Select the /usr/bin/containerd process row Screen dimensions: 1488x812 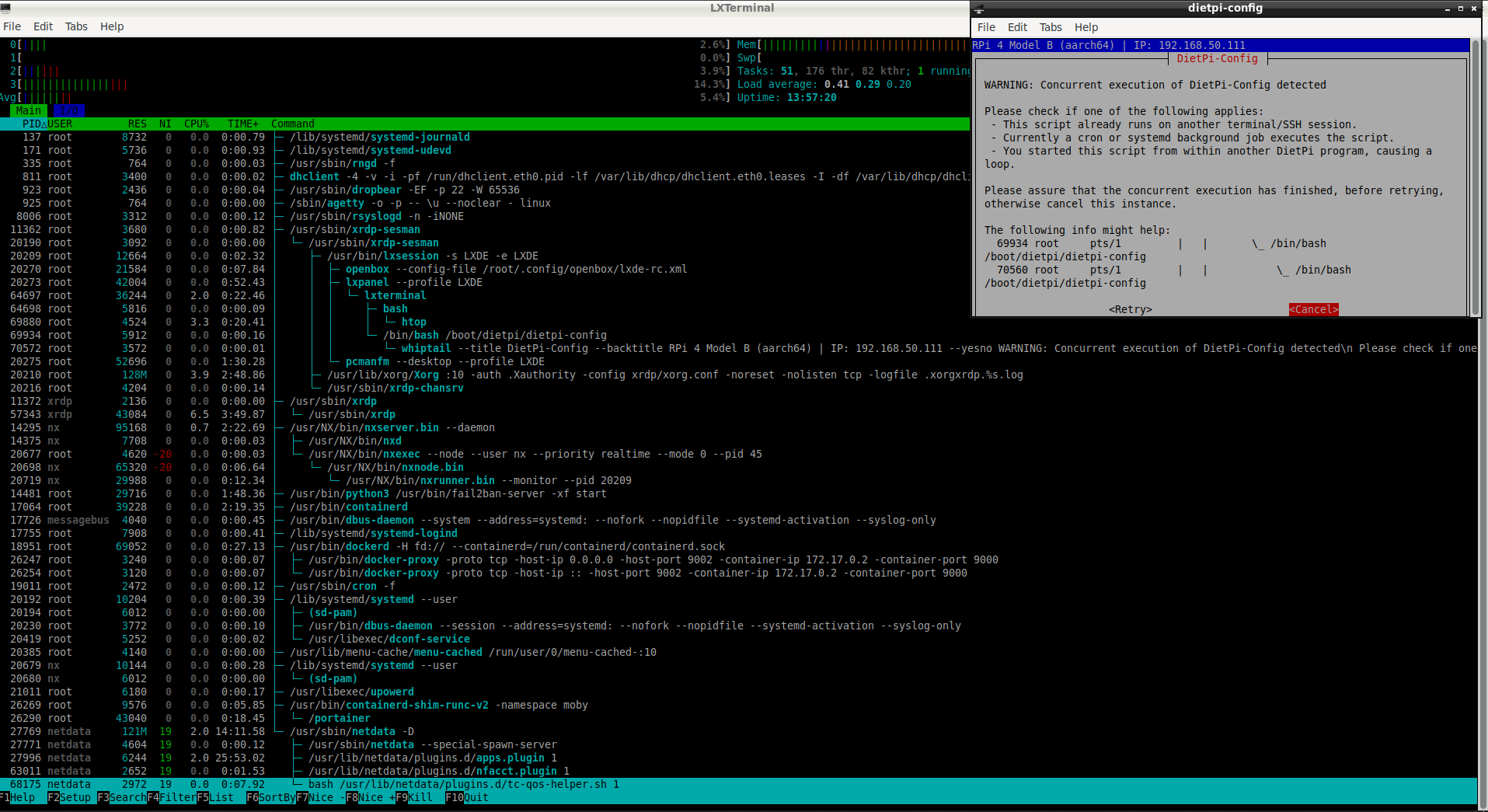(x=738, y=507)
